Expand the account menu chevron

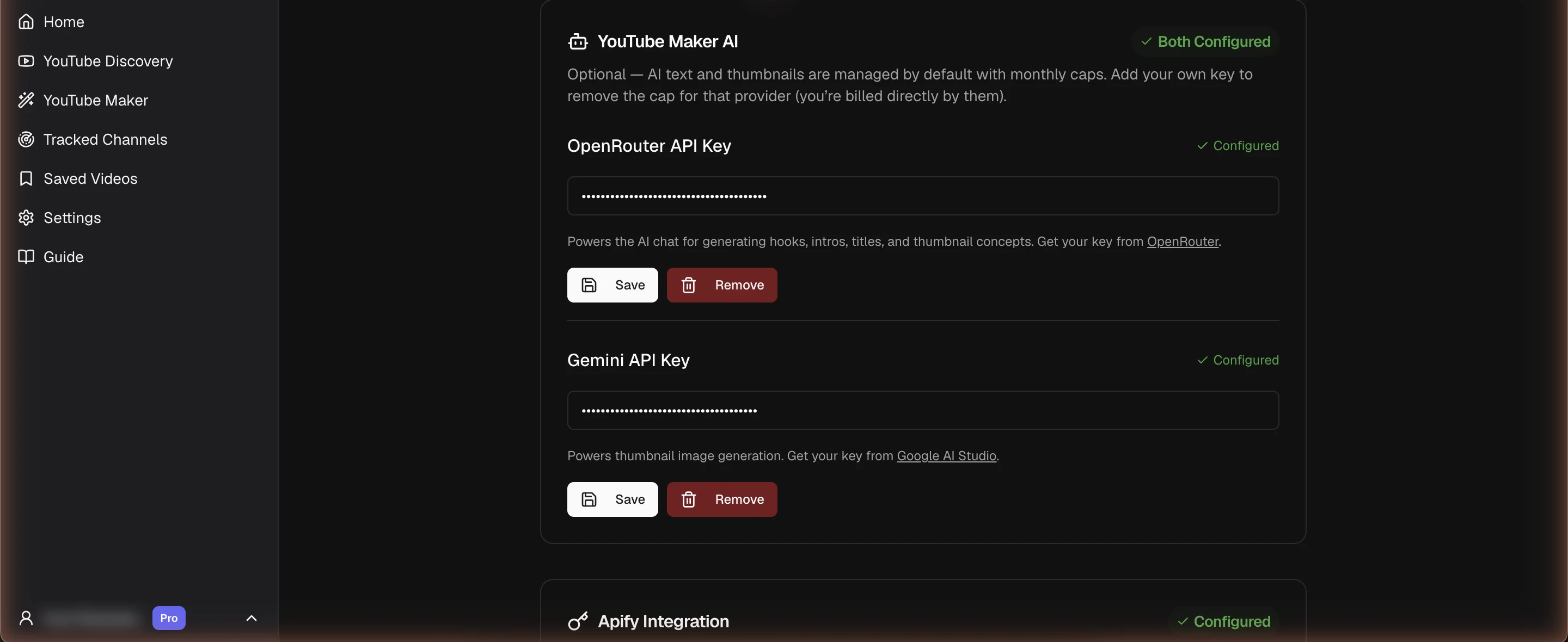252,618
